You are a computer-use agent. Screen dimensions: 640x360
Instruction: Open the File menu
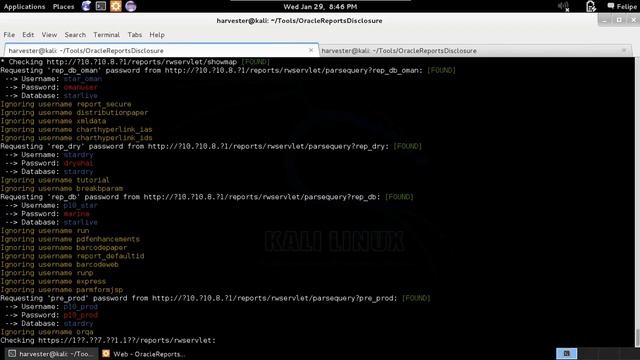[9, 35]
